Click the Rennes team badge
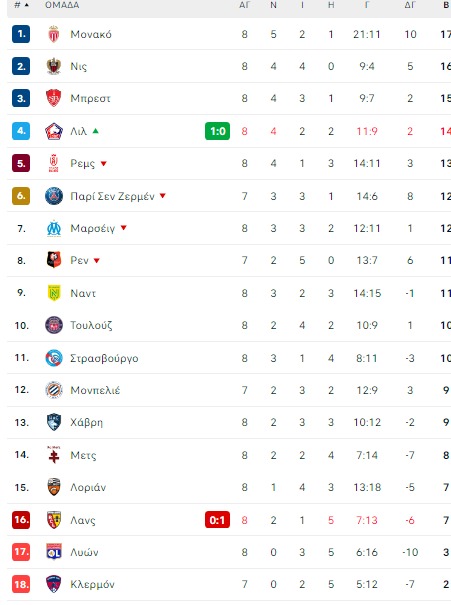The image size is (451, 605). [54, 260]
